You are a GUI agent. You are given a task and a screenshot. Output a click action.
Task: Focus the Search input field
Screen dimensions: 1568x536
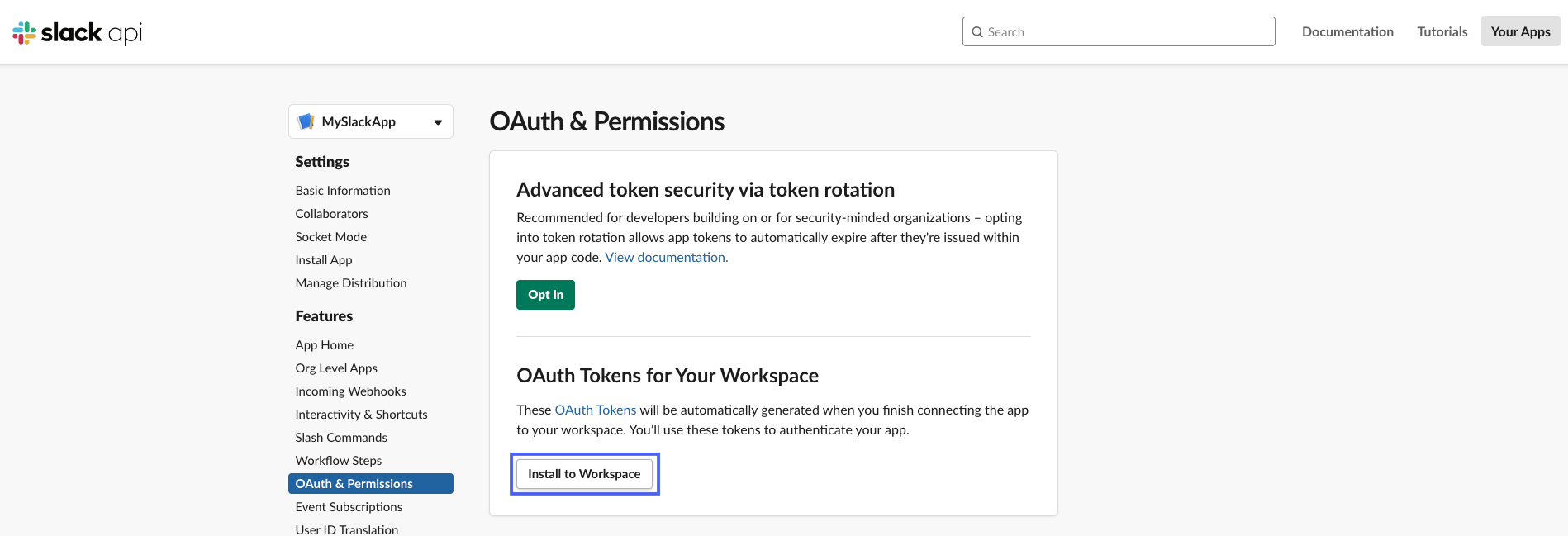click(1124, 32)
